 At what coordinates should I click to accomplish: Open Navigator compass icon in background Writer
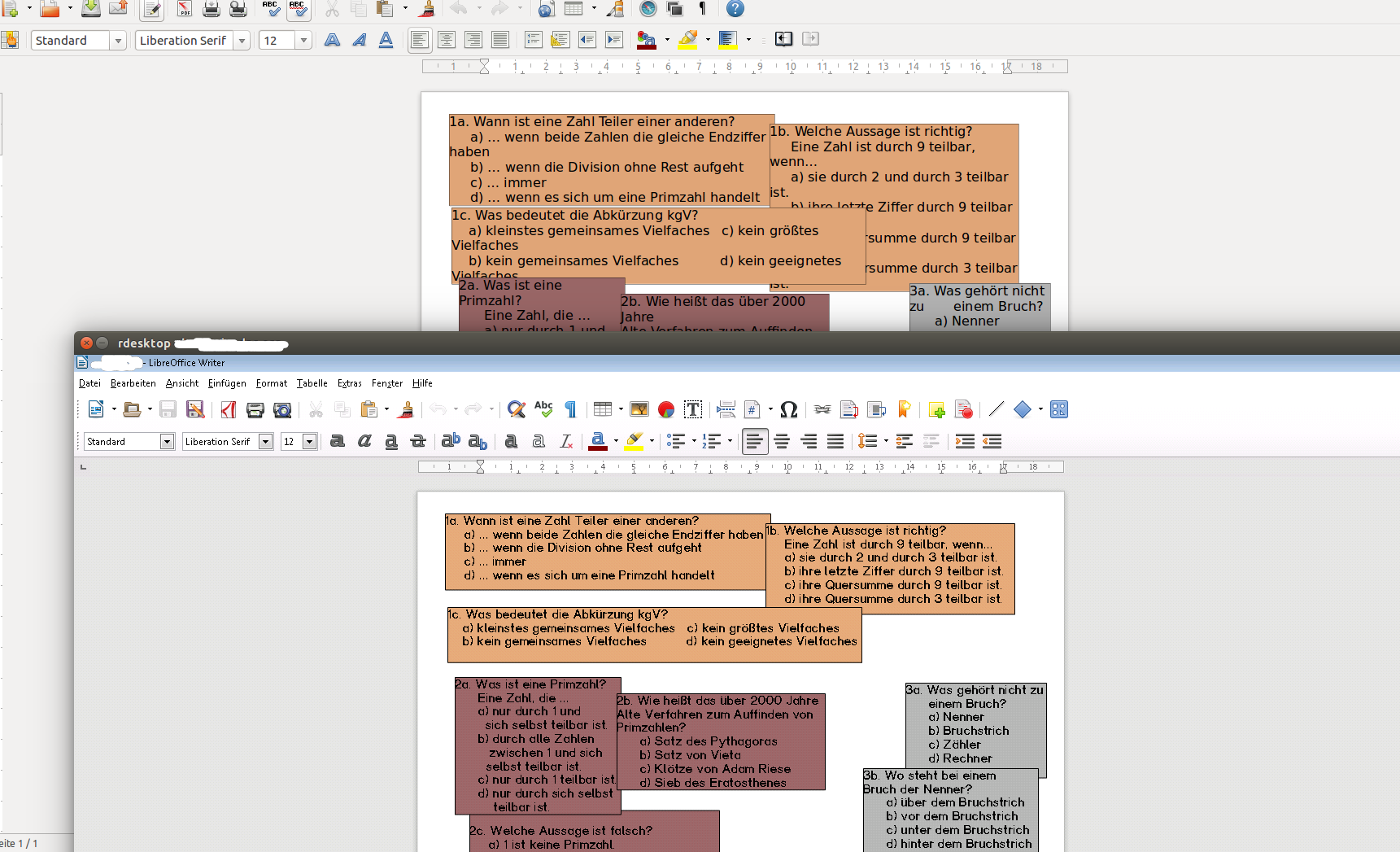[x=648, y=9]
